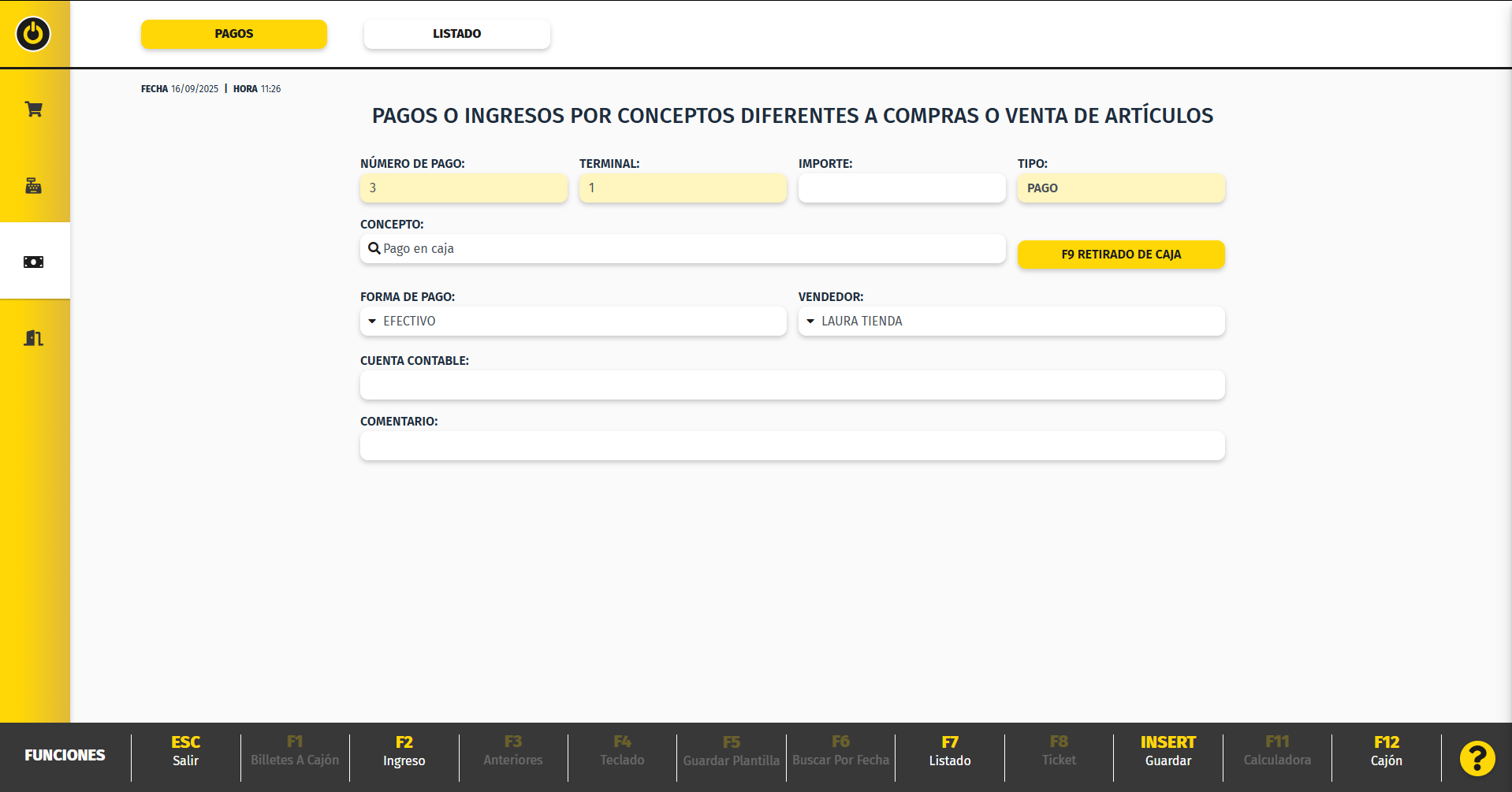Viewport: 1512px width, 792px height.
Task: Choose F2 Ingreso in the function bar
Action: coord(404,751)
